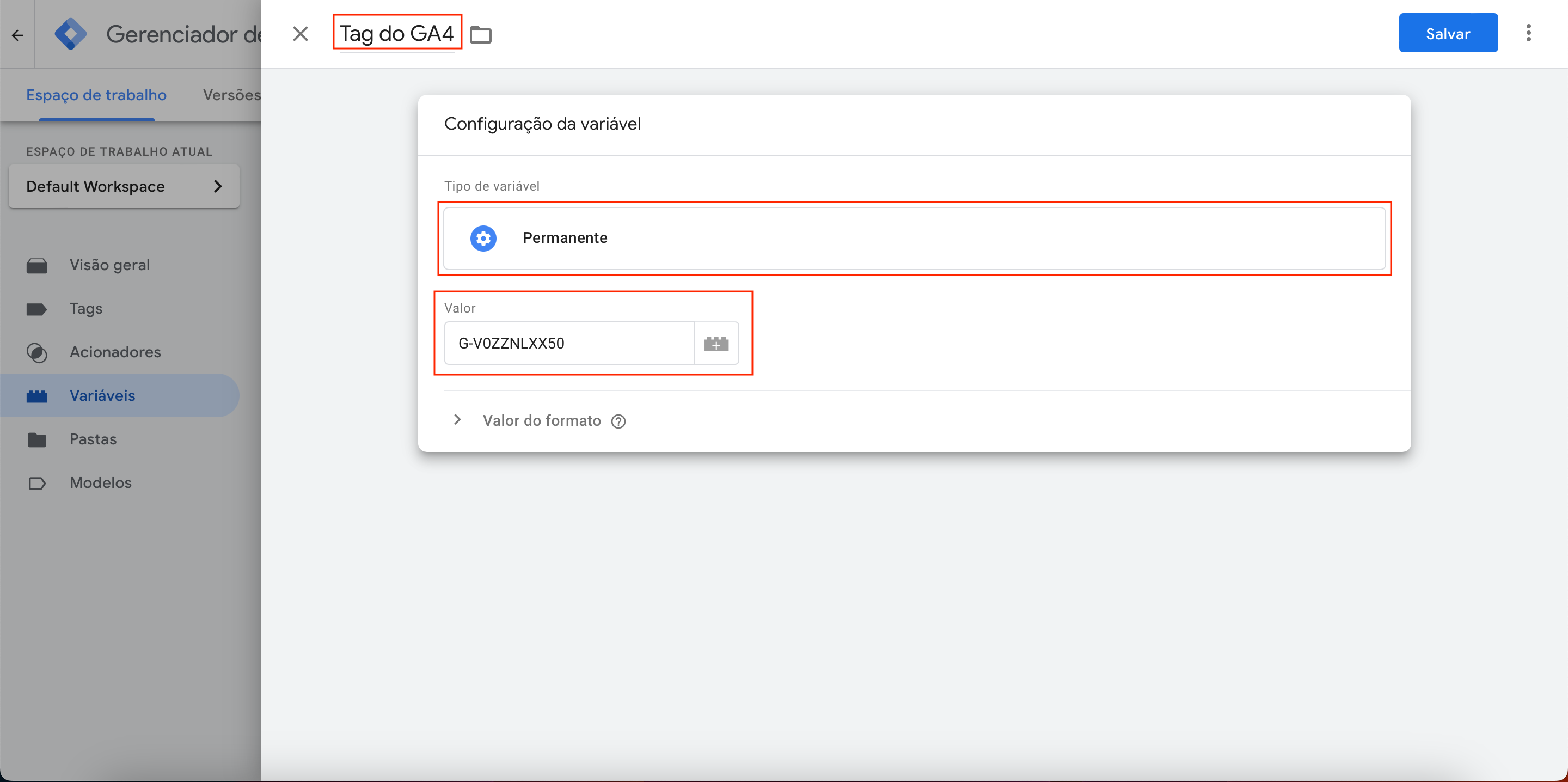Click the Tag do GA4 name input field
The width and height of the screenshot is (1568, 782).
[396, 33]
